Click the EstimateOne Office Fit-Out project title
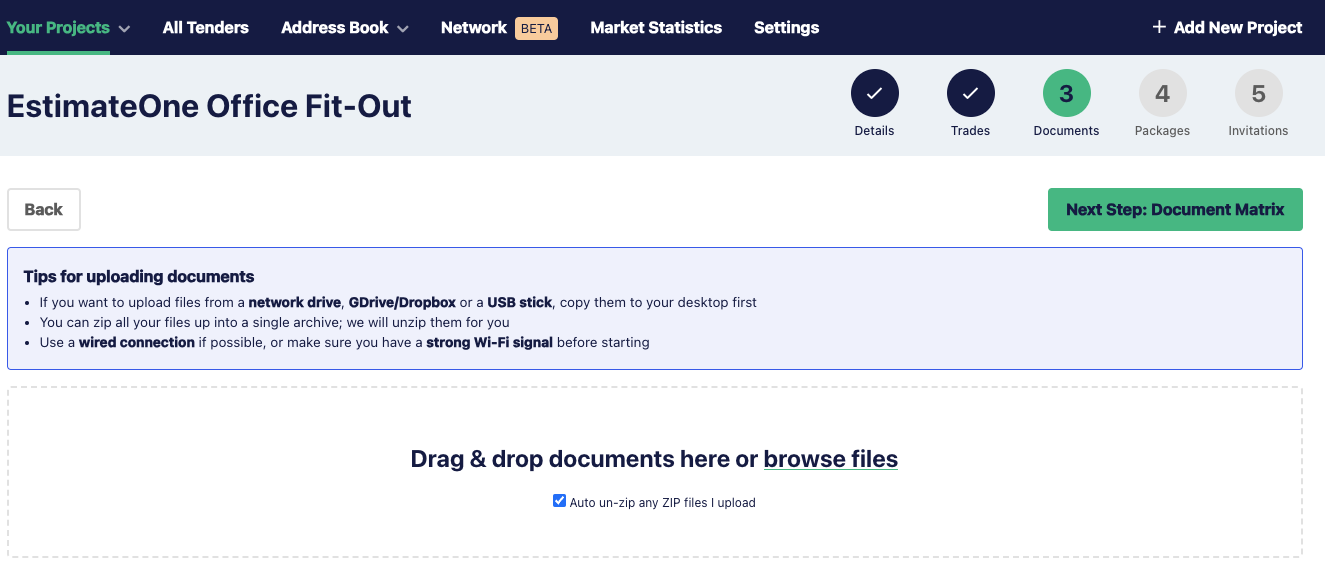The image size is (1325, 571). click(209, 106)
